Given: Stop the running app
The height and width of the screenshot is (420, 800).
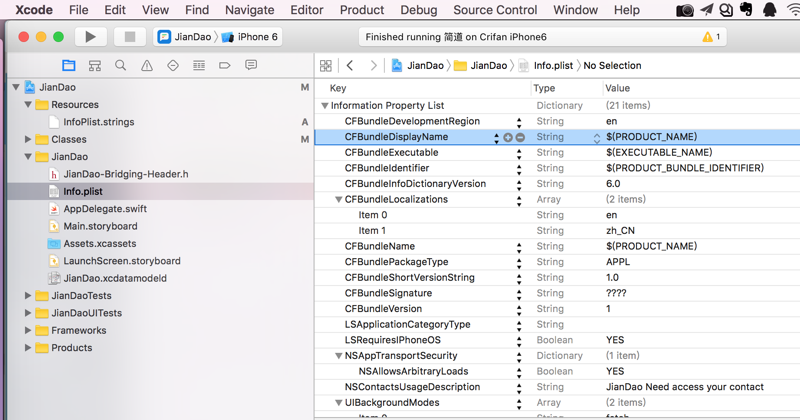Looking at the screenshot, I should point(130,37).
